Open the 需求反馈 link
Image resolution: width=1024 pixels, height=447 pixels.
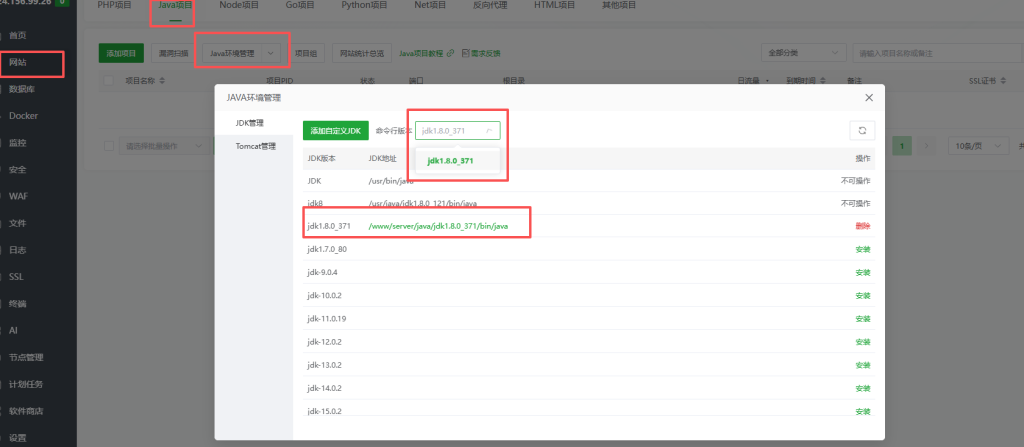[x=481, y=54]
